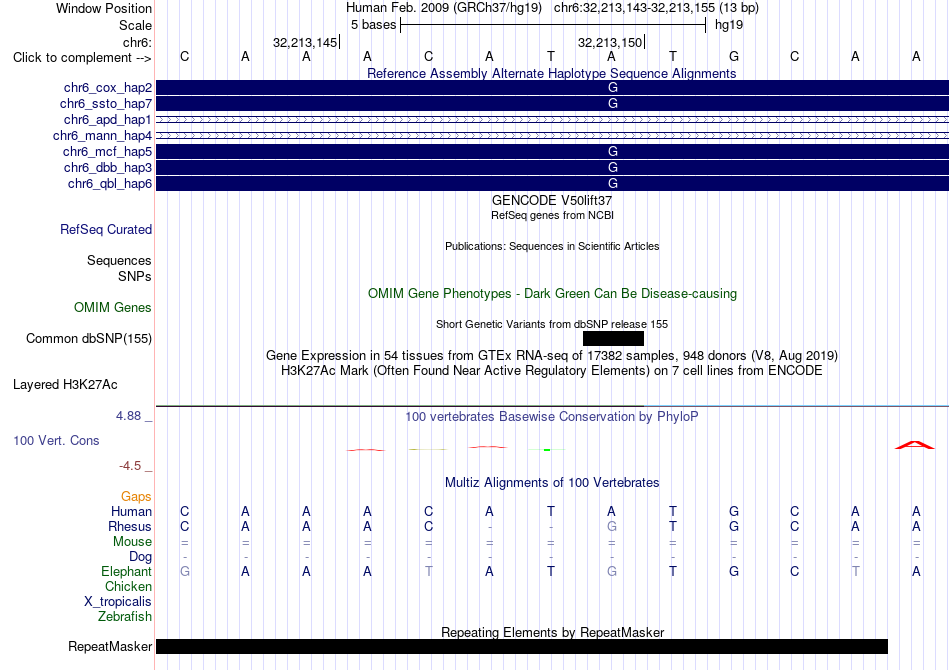Screen dimensions: 950x670
Task: Click the G mismatch in chr6_mcf_hap5 row
Action: 613,151
